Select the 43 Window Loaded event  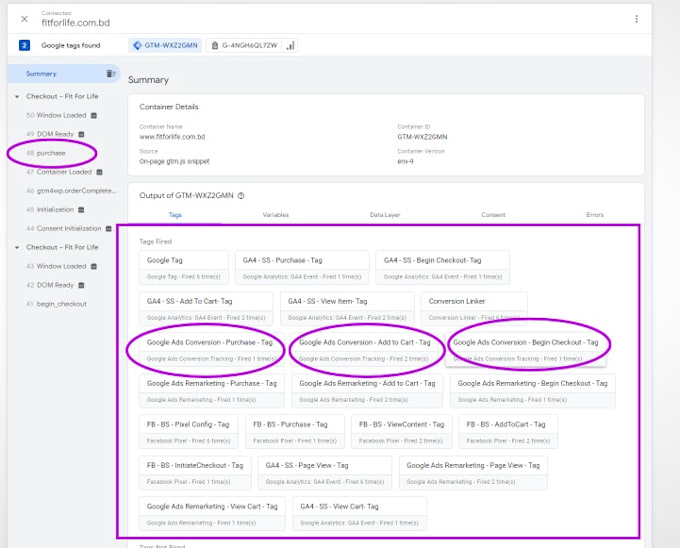coord(56,266)
